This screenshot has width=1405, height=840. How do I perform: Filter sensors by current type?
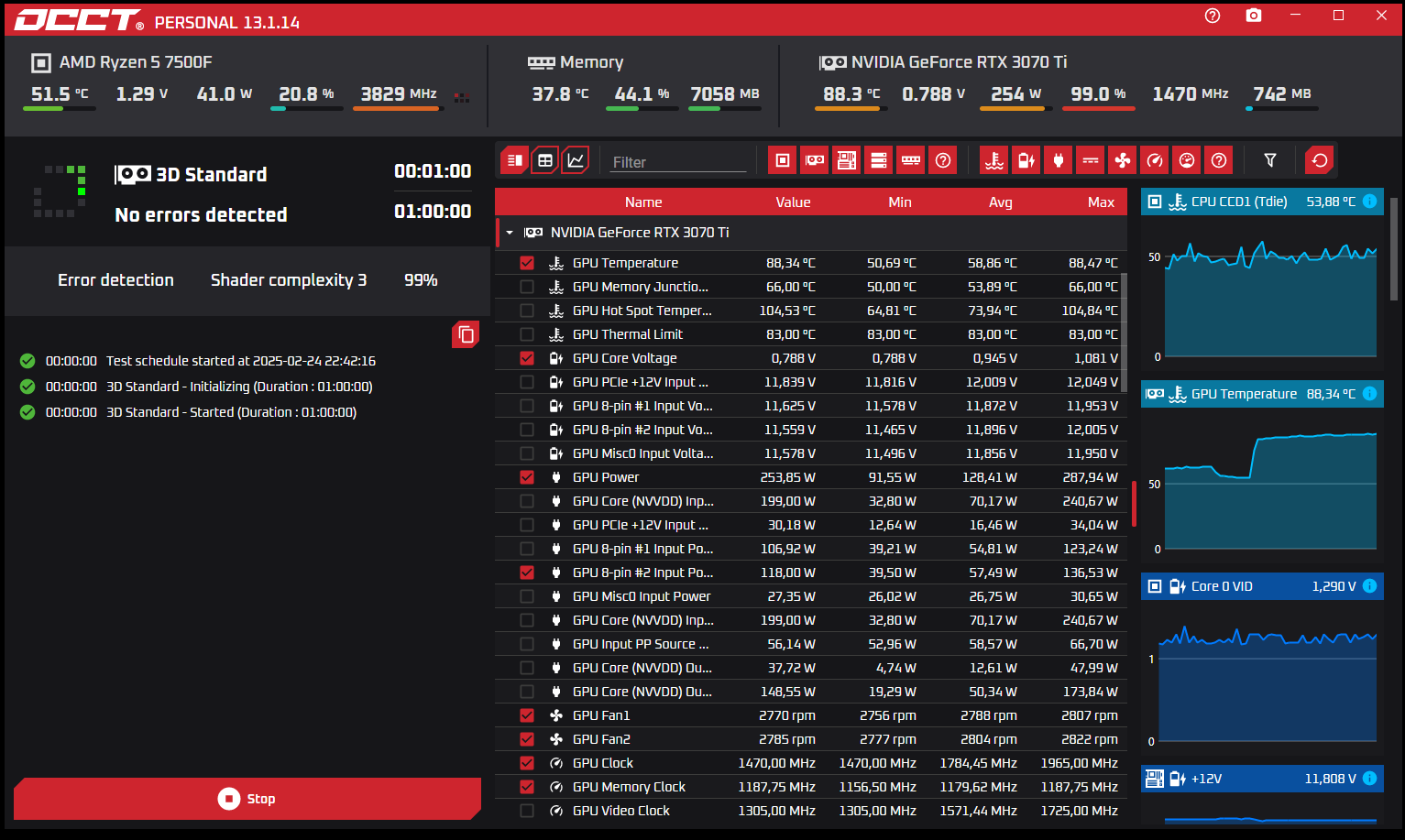pos(1091,160)
